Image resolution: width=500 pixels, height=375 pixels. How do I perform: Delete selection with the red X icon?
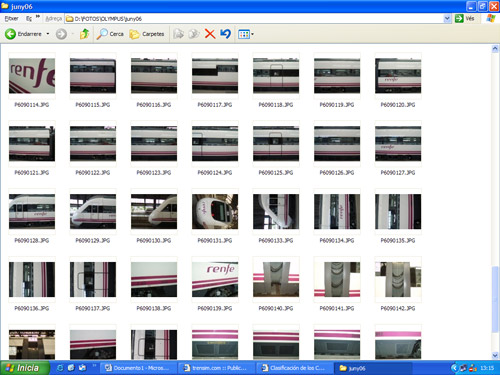pyautogui.click(x=210, y=34)
